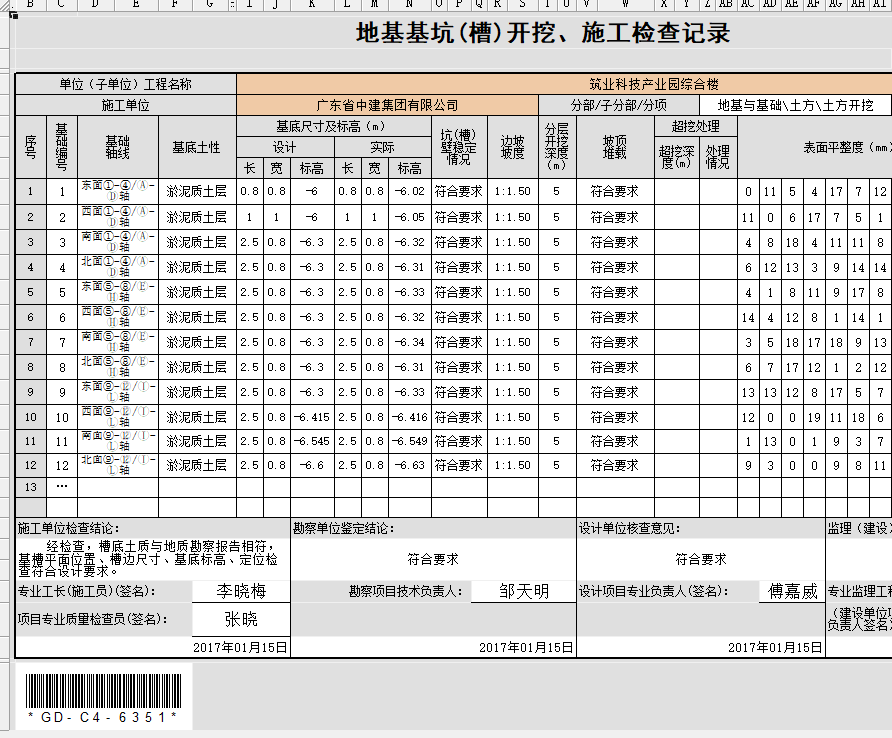Click the 勘察单位鉴定结论 label

344,528
